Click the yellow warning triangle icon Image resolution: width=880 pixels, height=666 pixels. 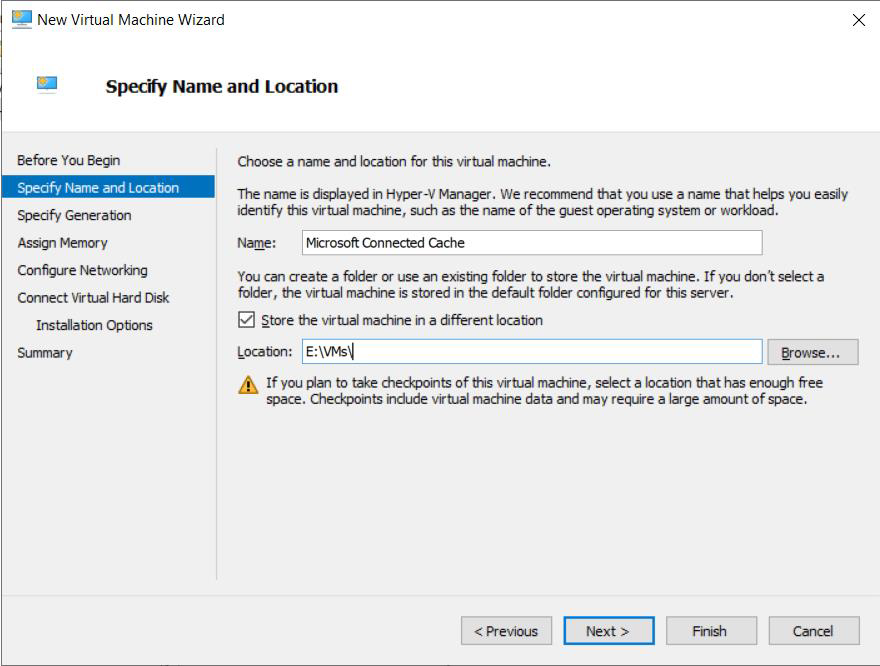248,385
